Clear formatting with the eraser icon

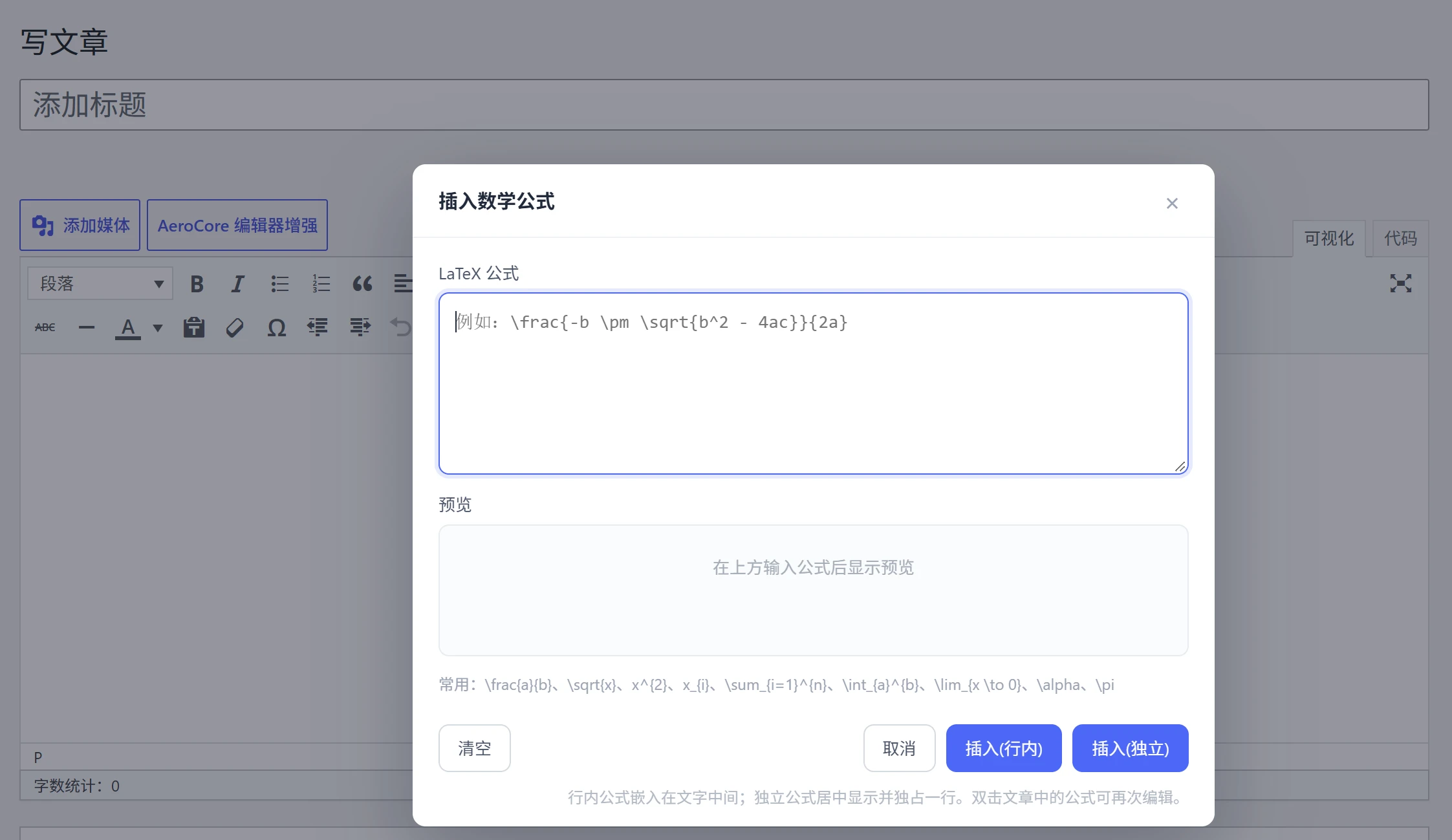pos(235,328)
